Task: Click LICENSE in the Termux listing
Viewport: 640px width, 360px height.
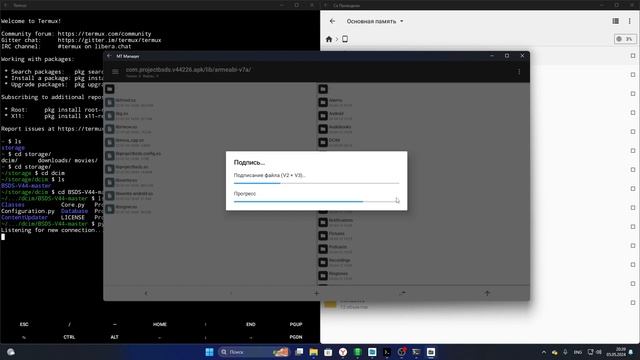Action: [x=73, y=218]
